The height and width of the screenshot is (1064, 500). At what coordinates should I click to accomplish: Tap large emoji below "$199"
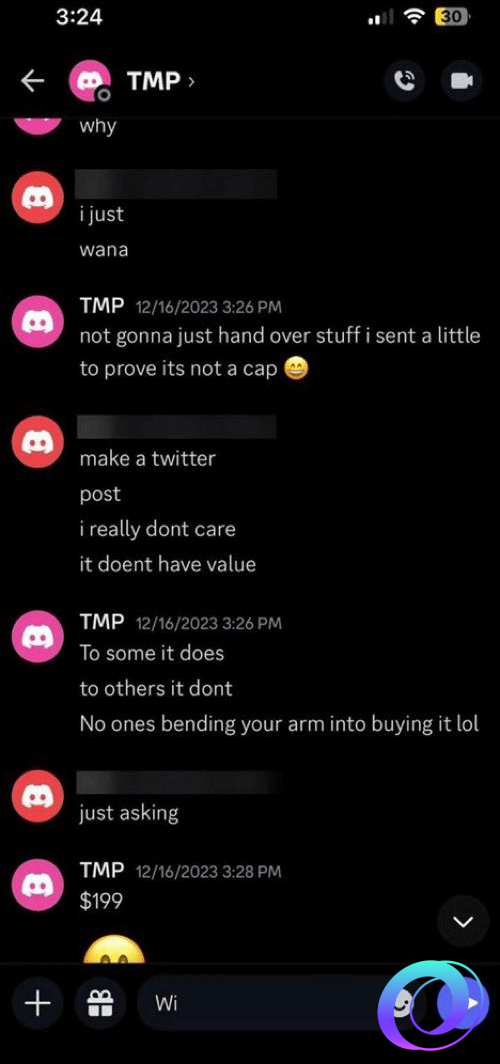pyautogui.click(x=114, y=949)
